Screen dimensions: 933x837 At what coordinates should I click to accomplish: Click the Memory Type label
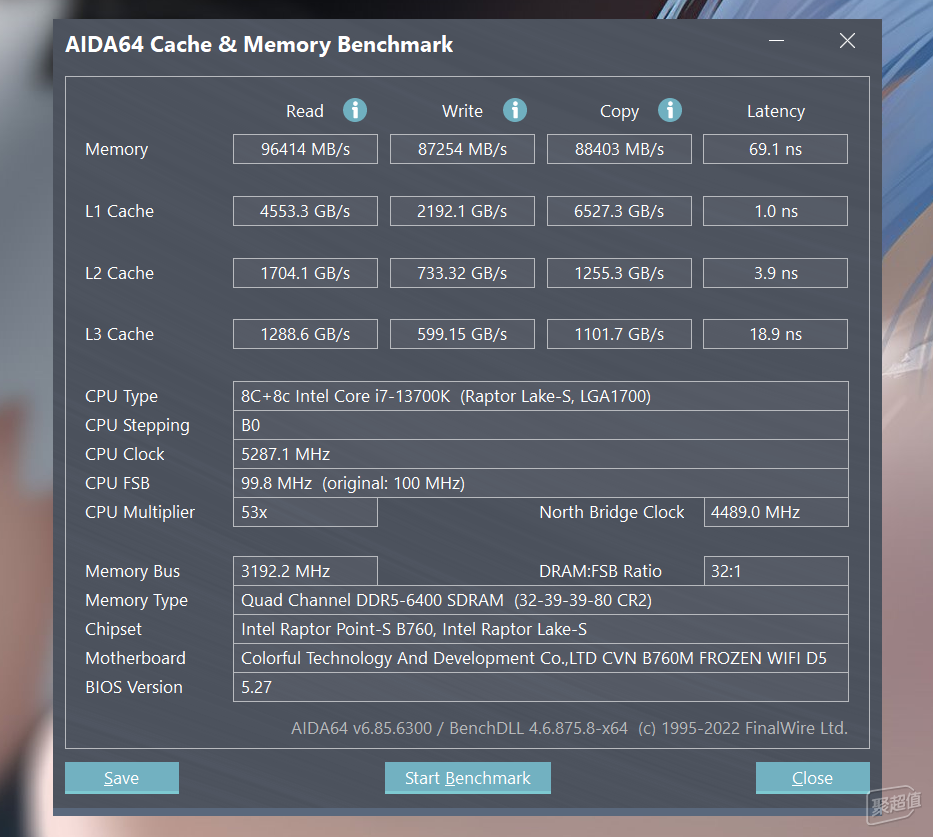click(136, 601)
